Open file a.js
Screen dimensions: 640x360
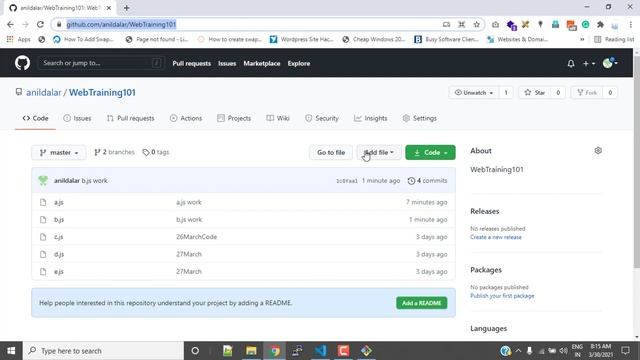58,202
